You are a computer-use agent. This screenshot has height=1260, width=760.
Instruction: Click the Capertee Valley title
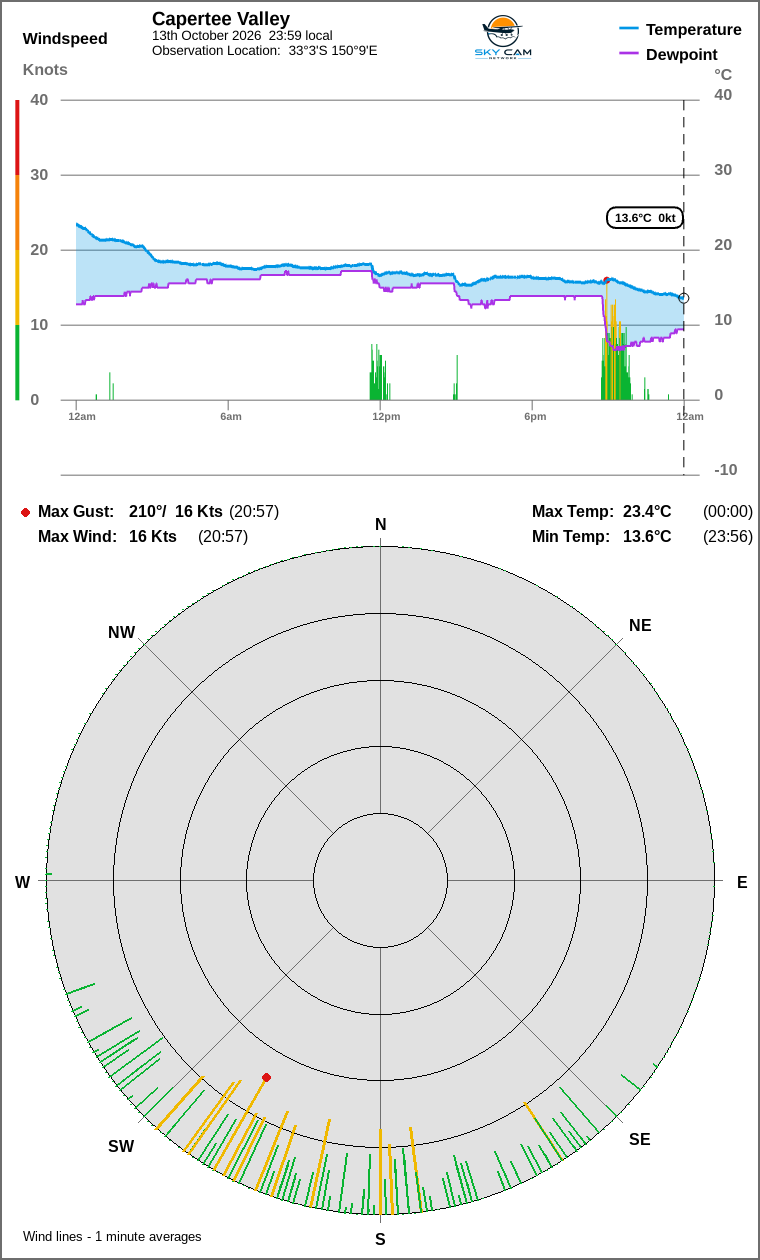click(x=221, y=19)
